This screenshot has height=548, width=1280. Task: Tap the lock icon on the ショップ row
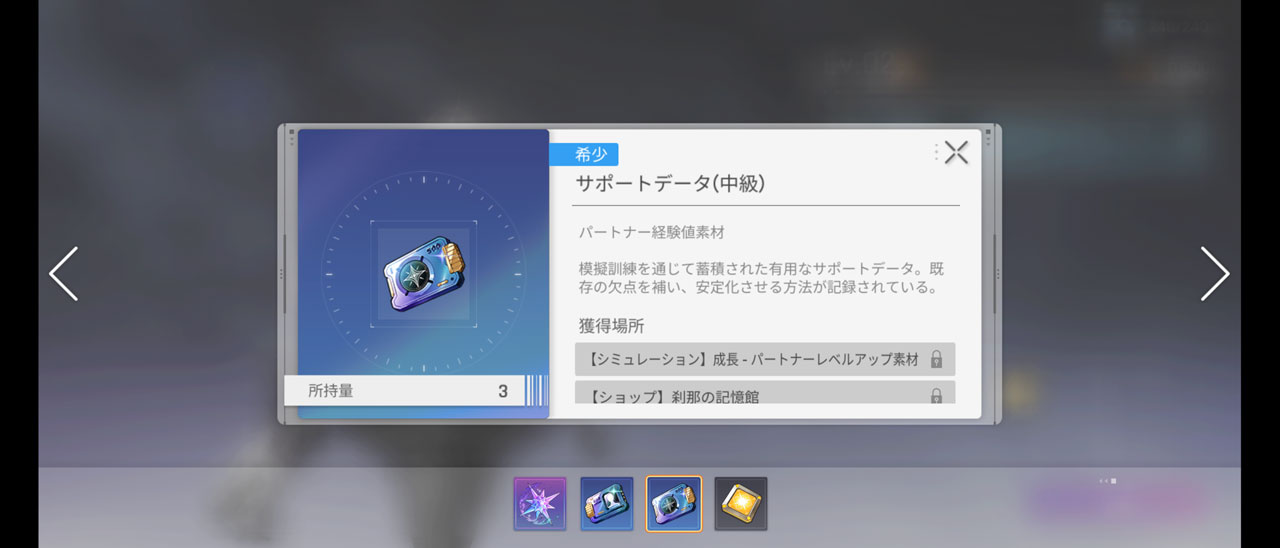pos(936,396)
